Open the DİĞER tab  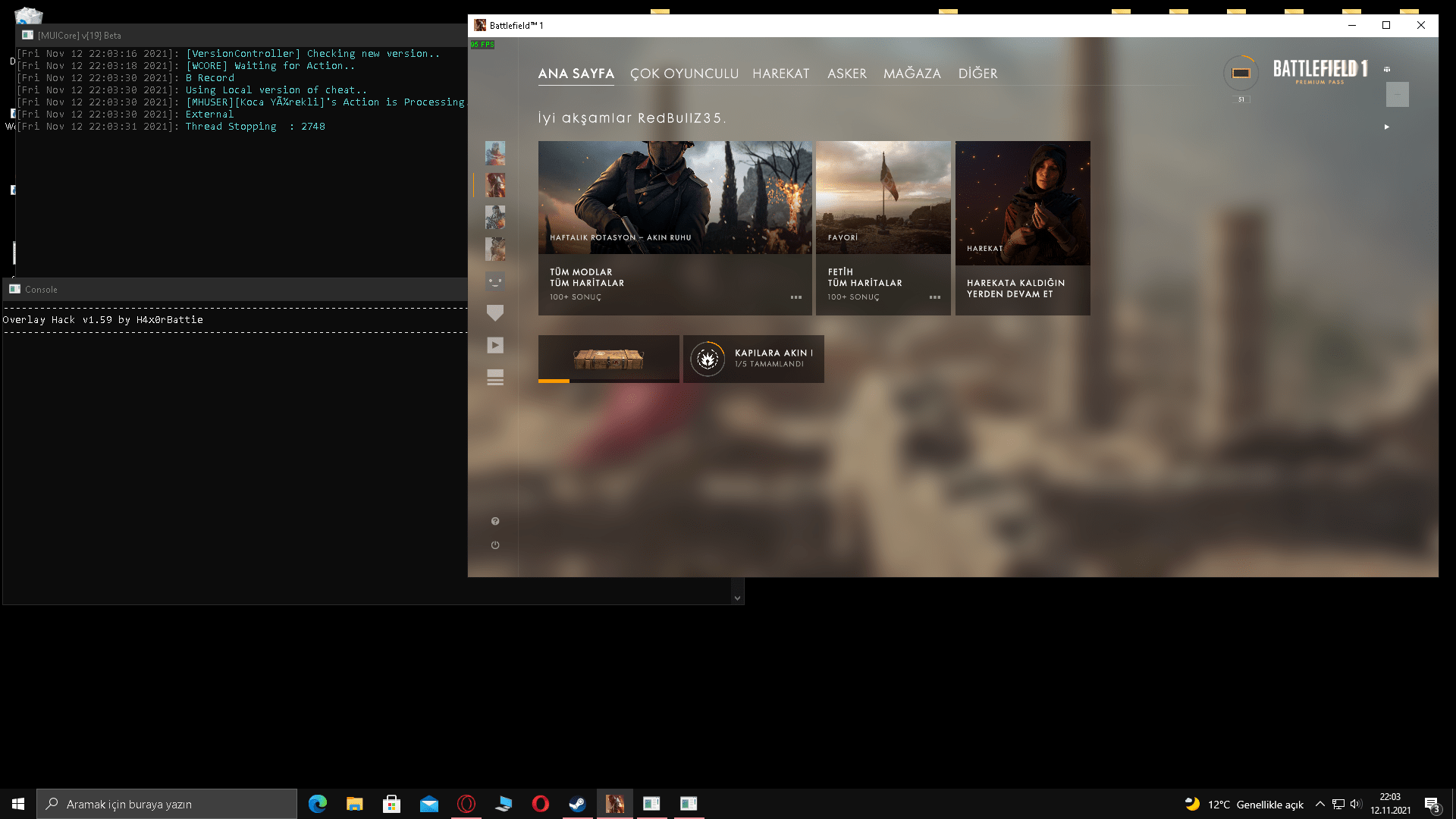978,74
